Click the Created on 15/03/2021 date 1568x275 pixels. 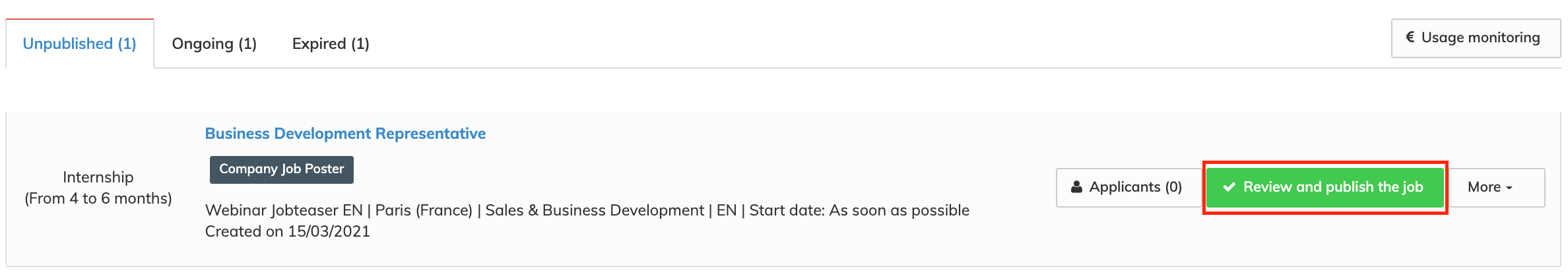[x=288, y=231]
